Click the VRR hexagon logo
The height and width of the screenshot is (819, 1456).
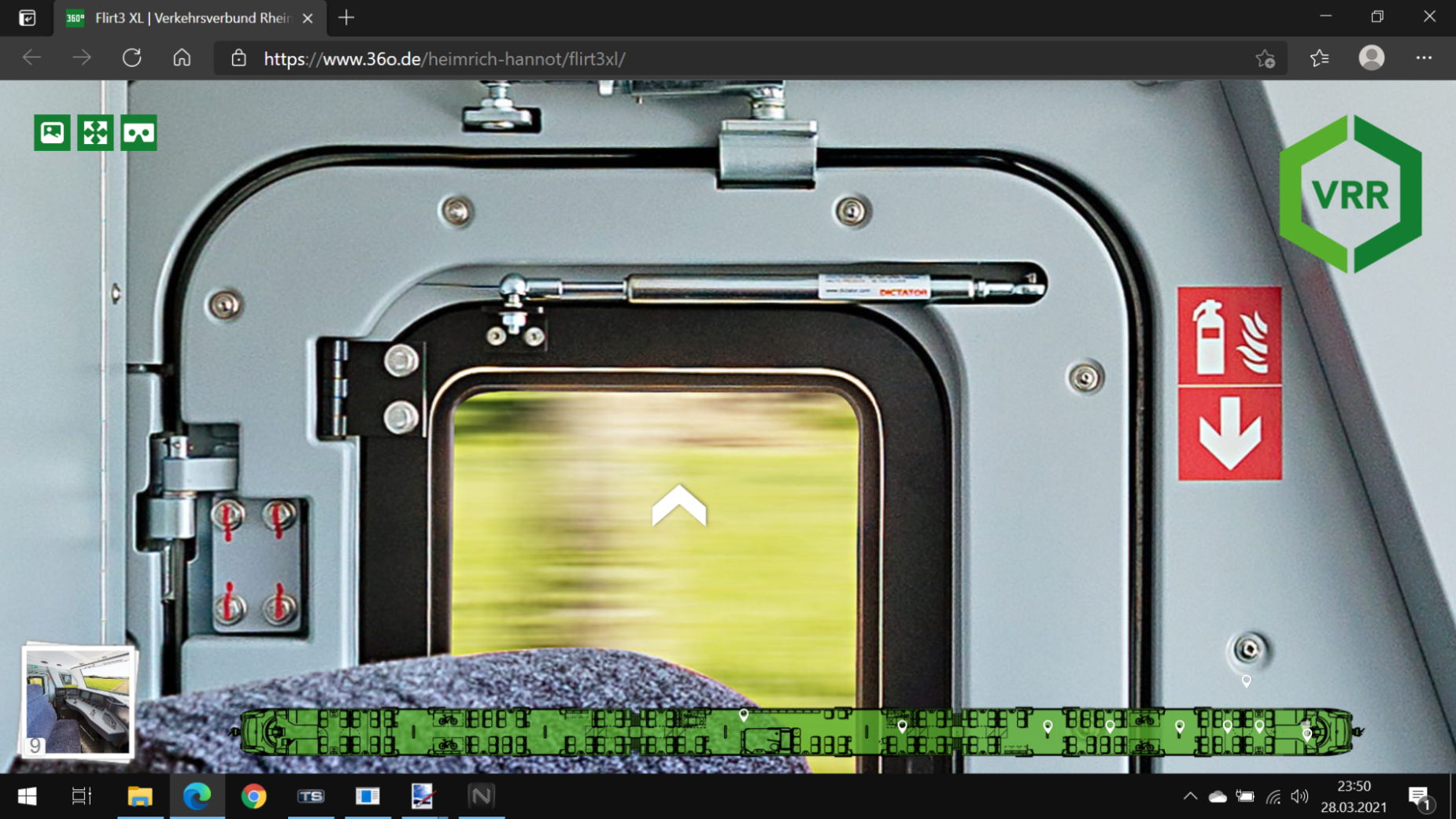(x=1351, y=194)
